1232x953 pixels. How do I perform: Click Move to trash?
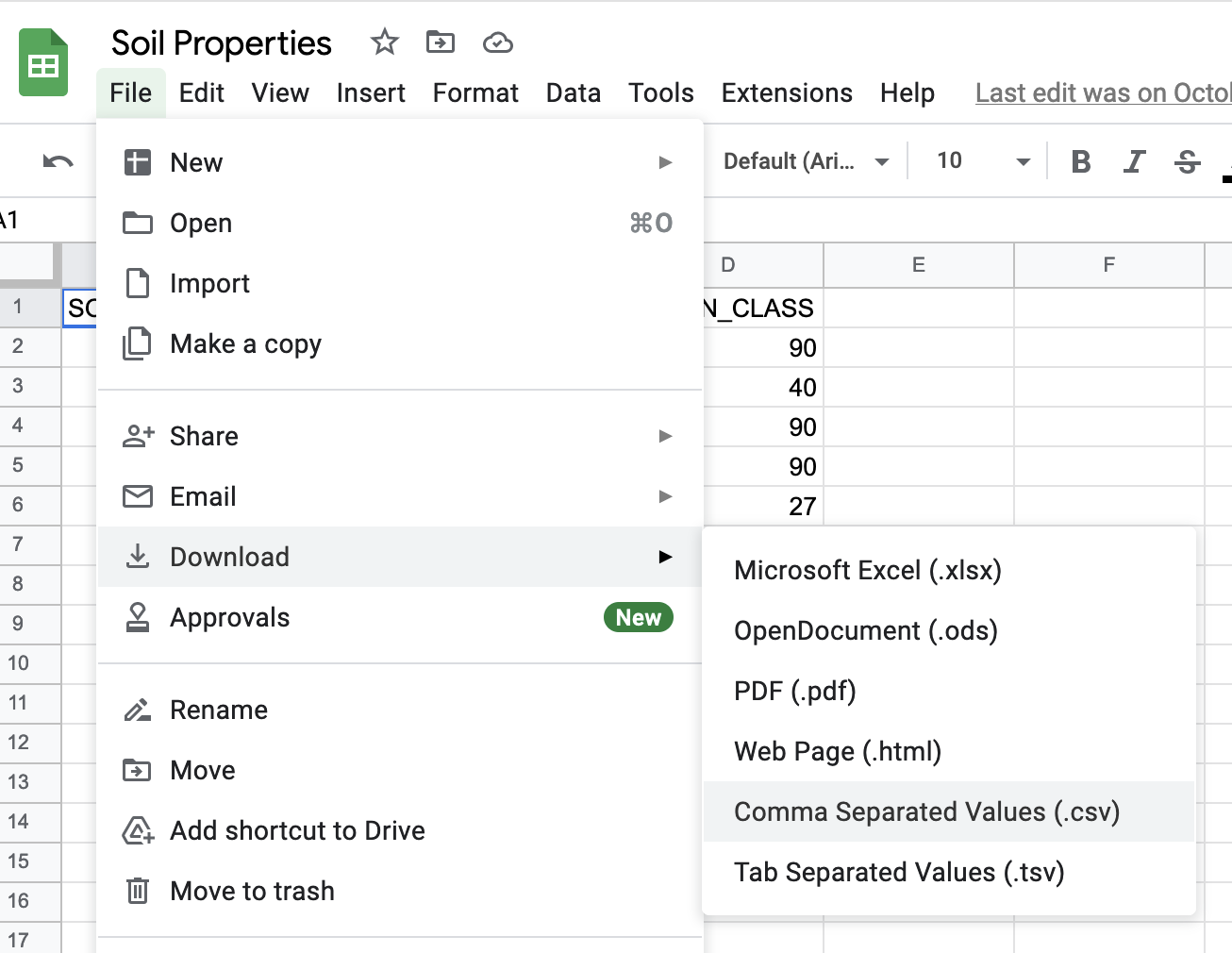click(x=252, y=891)
